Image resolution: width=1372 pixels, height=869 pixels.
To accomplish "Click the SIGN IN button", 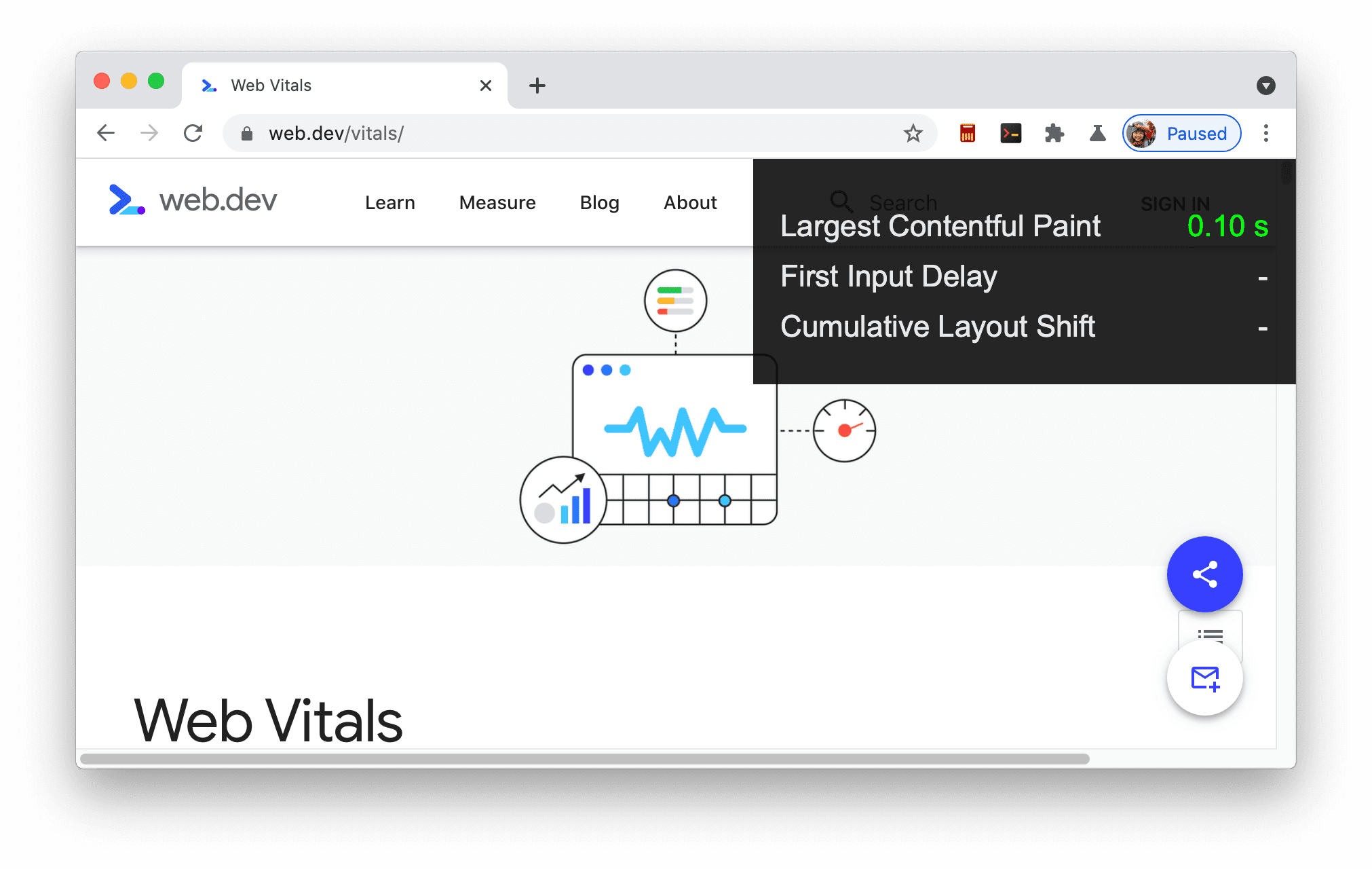I will coord(1175,201).
